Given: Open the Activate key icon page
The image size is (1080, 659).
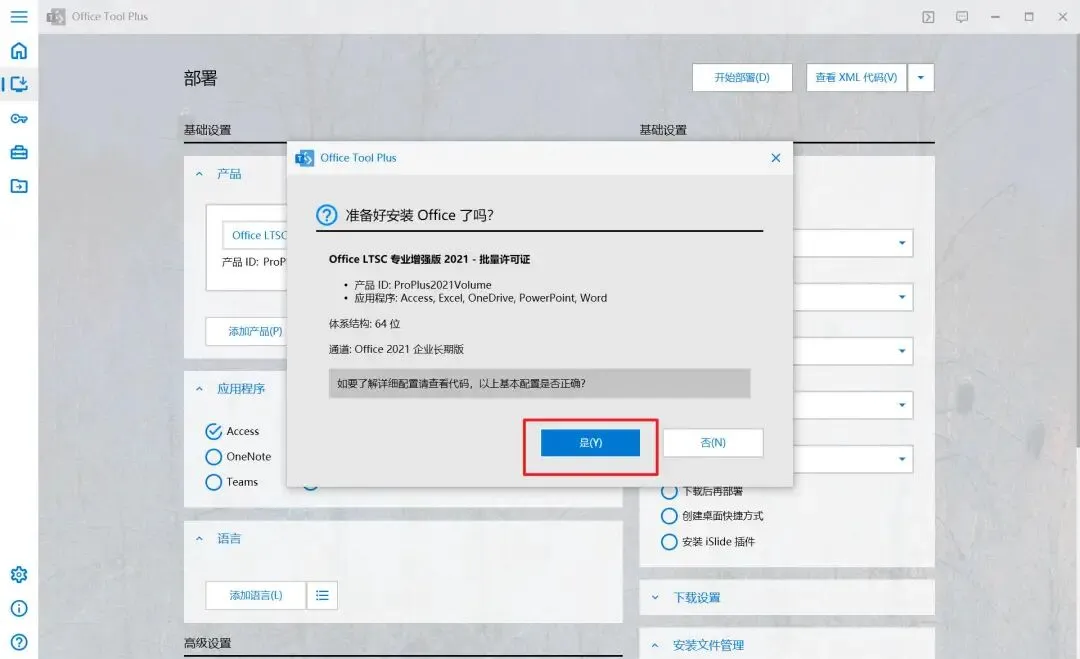Looking at the screenshot, I should click(x=19, y=118).
